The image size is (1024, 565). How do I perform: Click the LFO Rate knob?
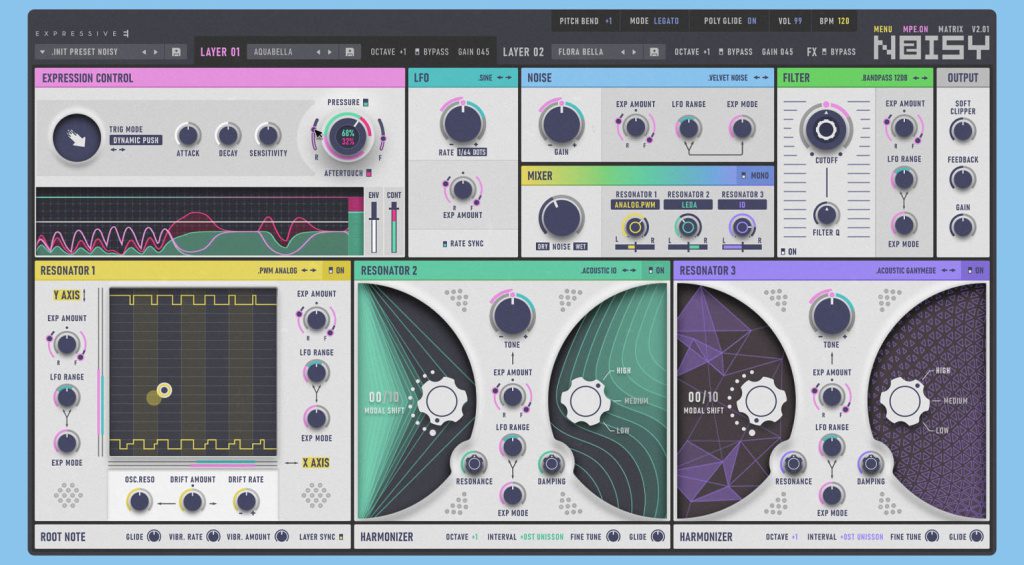pyautogui.click(x=462, y=123)
